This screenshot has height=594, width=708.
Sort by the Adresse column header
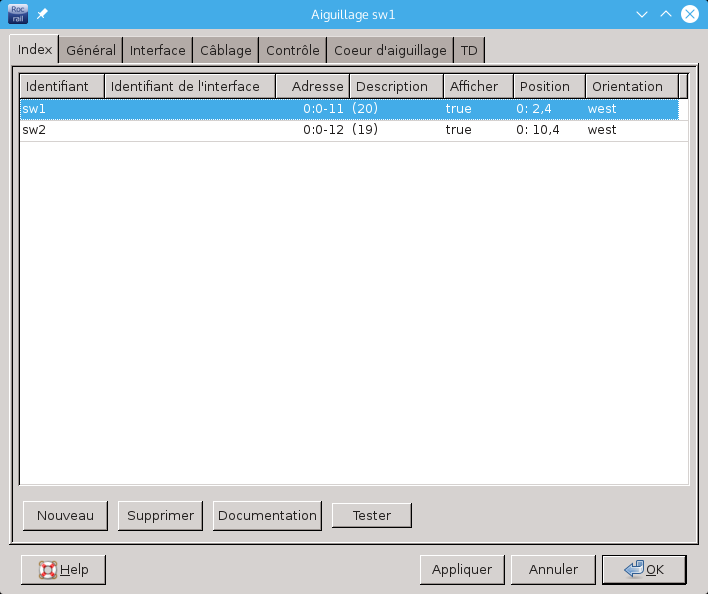[312, 86]
